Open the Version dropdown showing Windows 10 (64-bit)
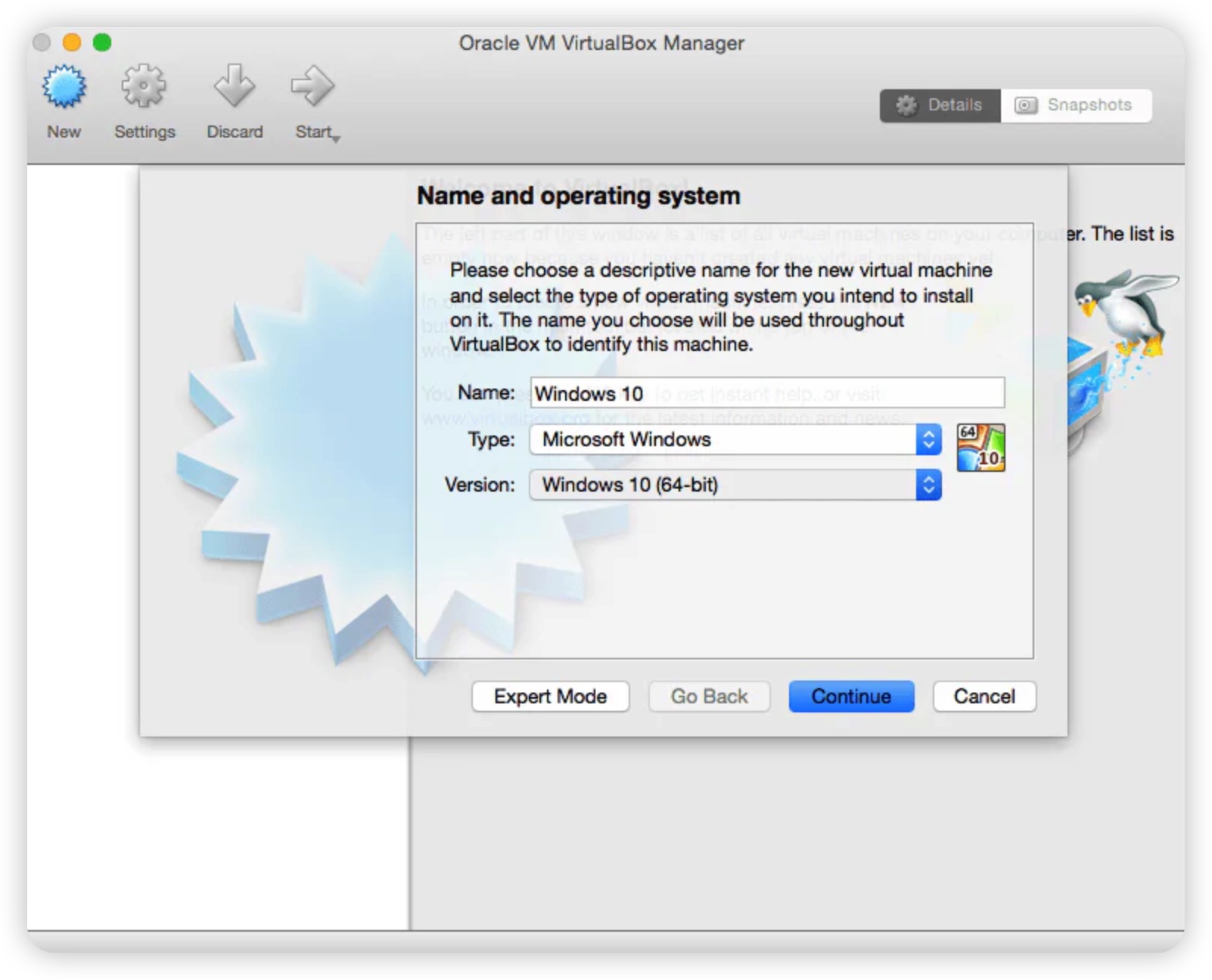Screen dimensions: 1212x980 click(x=735, y=485)
